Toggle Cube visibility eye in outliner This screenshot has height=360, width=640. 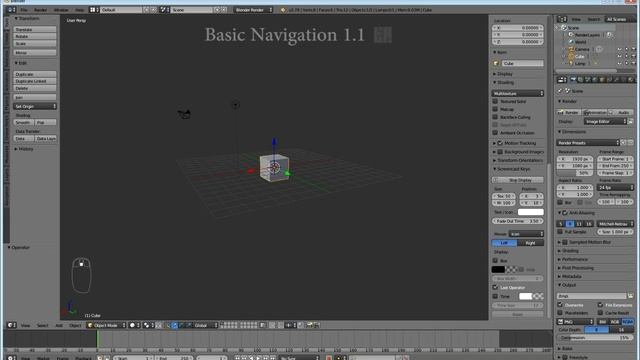click(620, 56)
